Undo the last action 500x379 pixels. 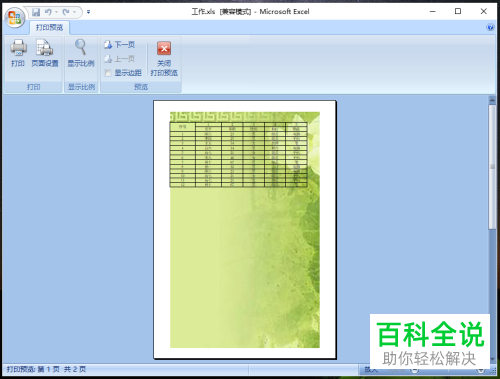coord(48,12)
